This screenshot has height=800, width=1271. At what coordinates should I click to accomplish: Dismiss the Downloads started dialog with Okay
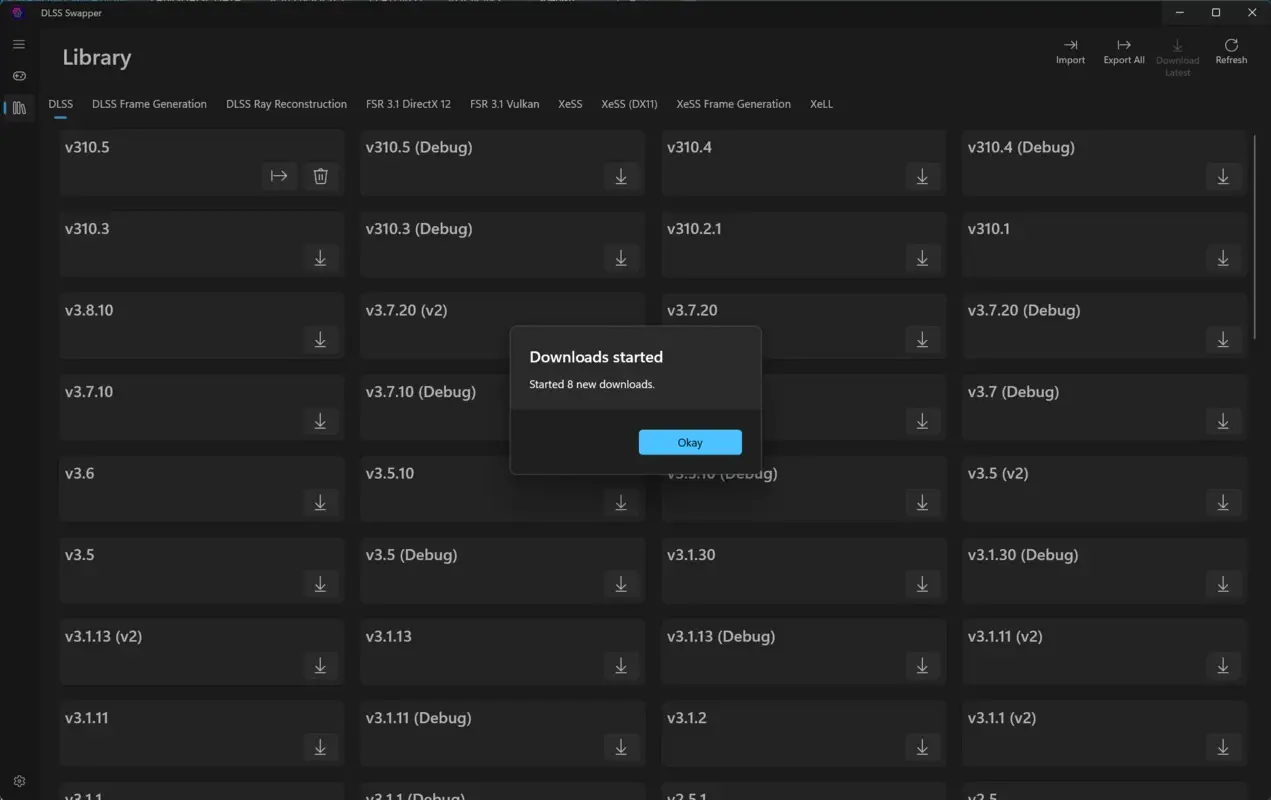(690, 441)
